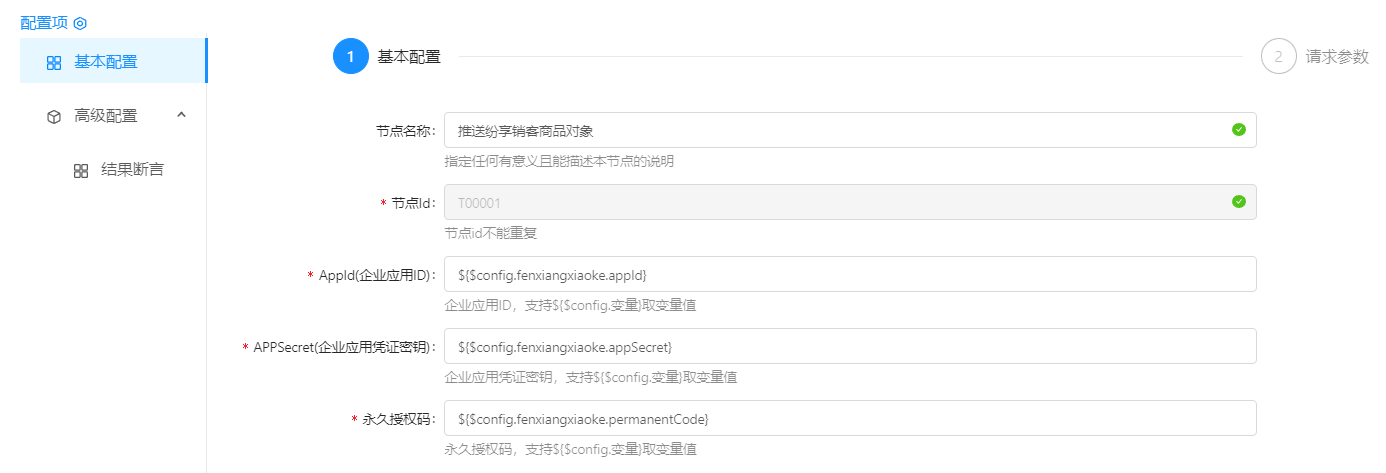Focus the AppId(企业应用ID) input field
This screenshot has width=1386, height=473.
pos(850,274)
